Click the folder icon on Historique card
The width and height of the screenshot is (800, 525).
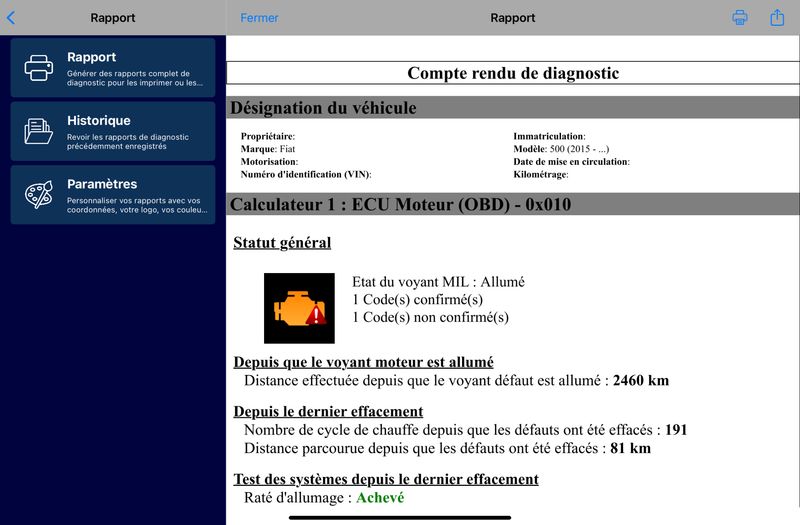pos(38,131)
